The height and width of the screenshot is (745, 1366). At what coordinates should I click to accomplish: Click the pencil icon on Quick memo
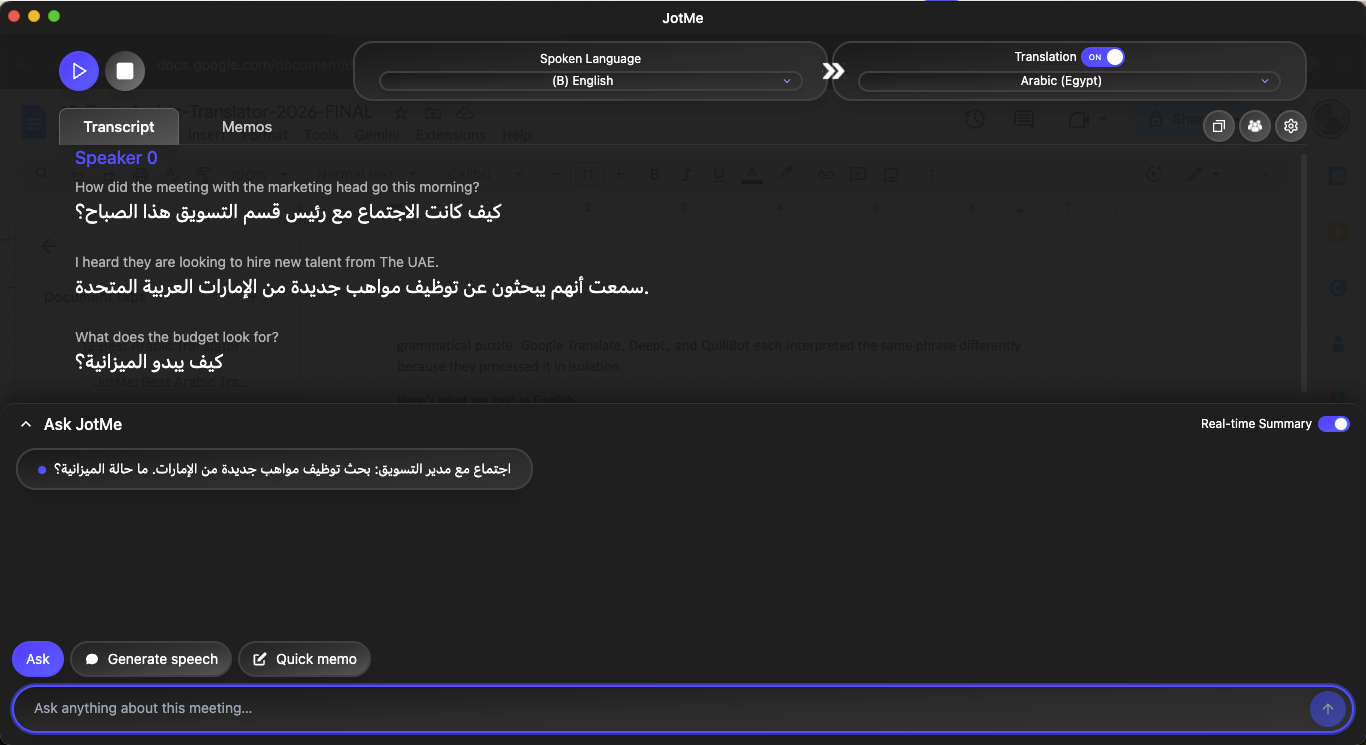click(262, 659)
